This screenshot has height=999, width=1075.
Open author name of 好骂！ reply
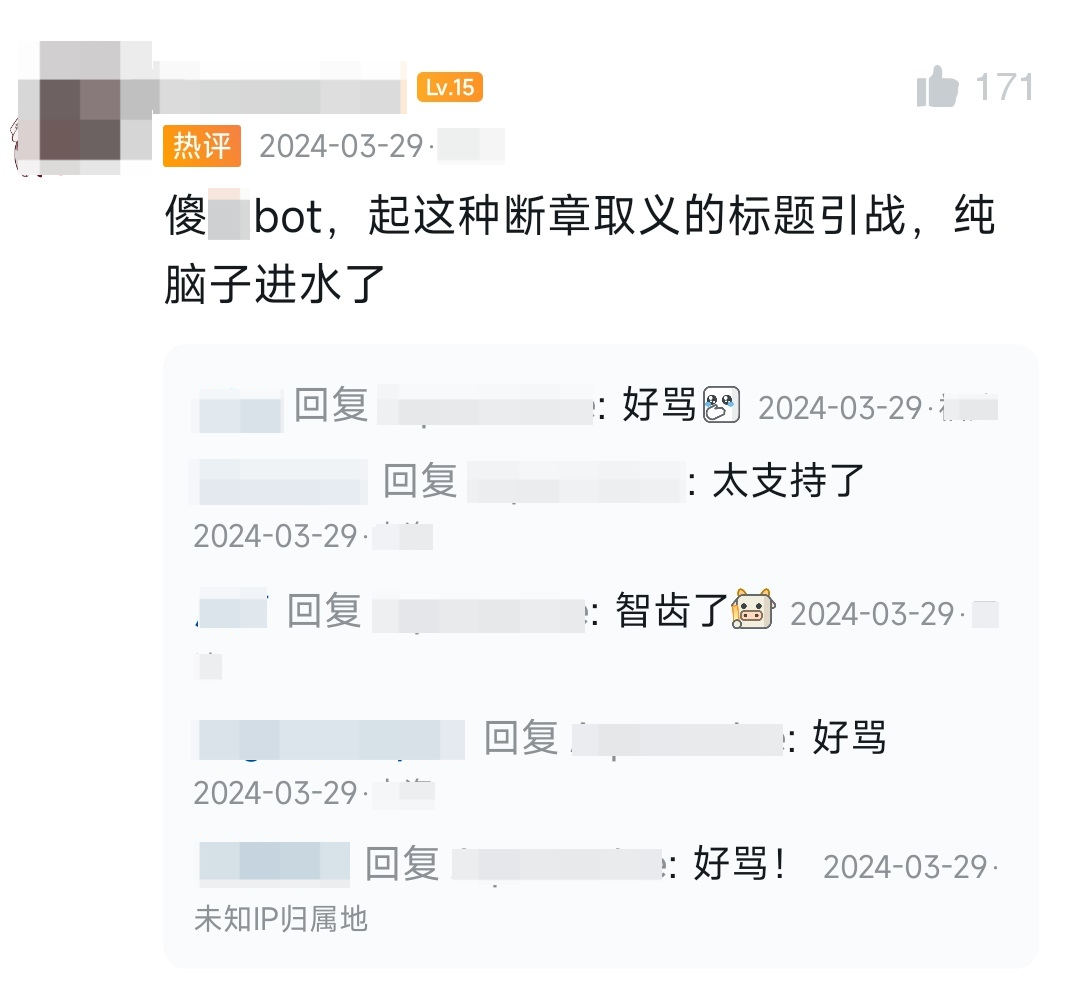(x=274, y=861)
